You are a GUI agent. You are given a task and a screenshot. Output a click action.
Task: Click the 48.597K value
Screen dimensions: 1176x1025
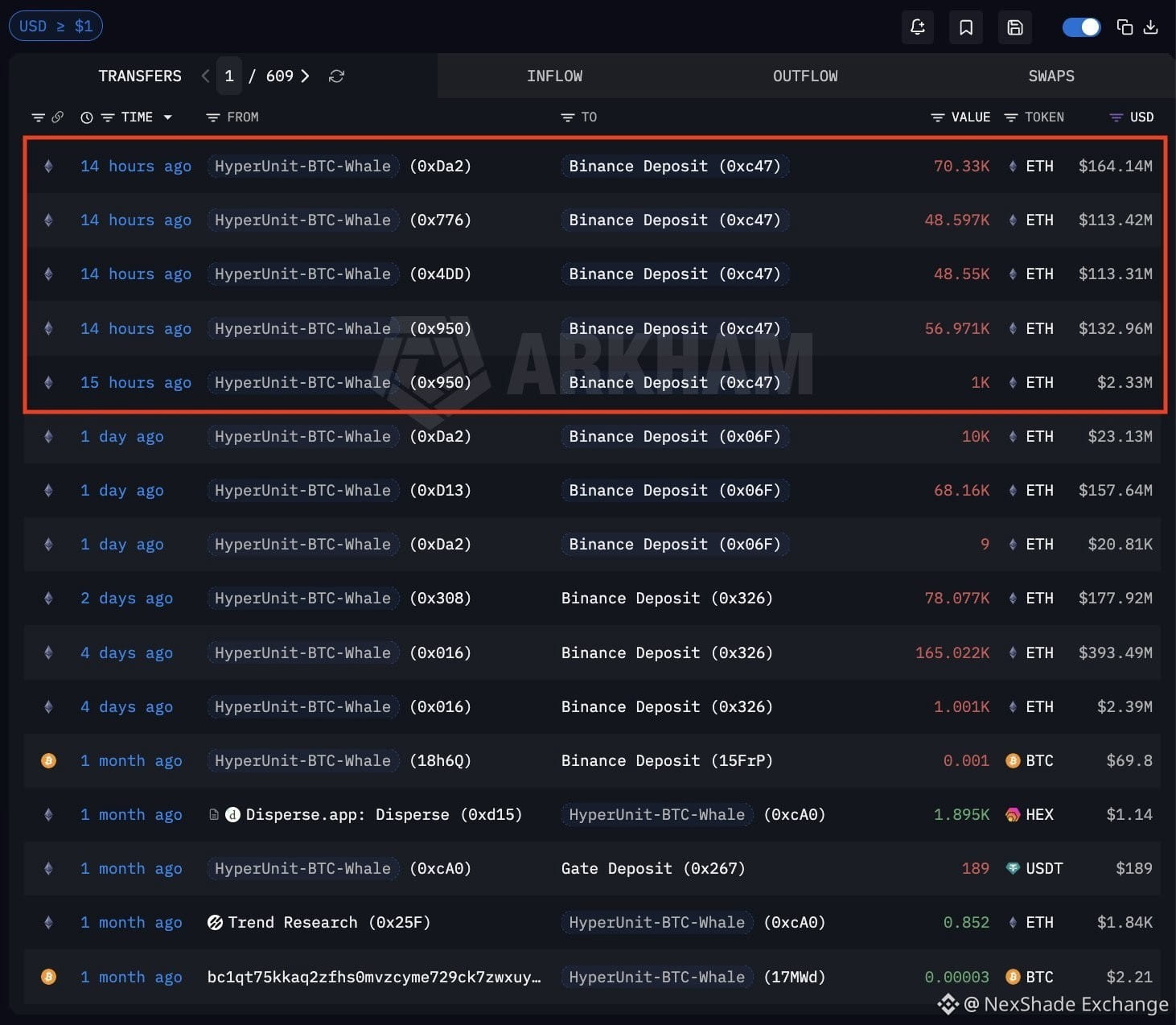pyautogui.click(x=957, y=220)
